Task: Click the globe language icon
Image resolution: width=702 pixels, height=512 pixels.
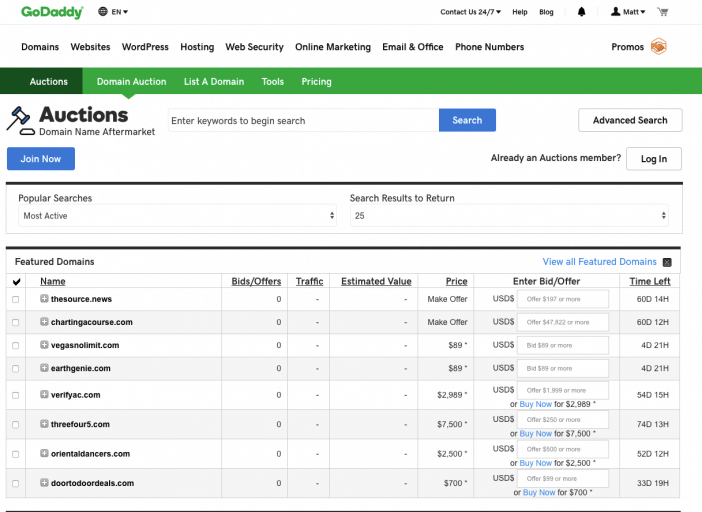Action: [103, 12]
